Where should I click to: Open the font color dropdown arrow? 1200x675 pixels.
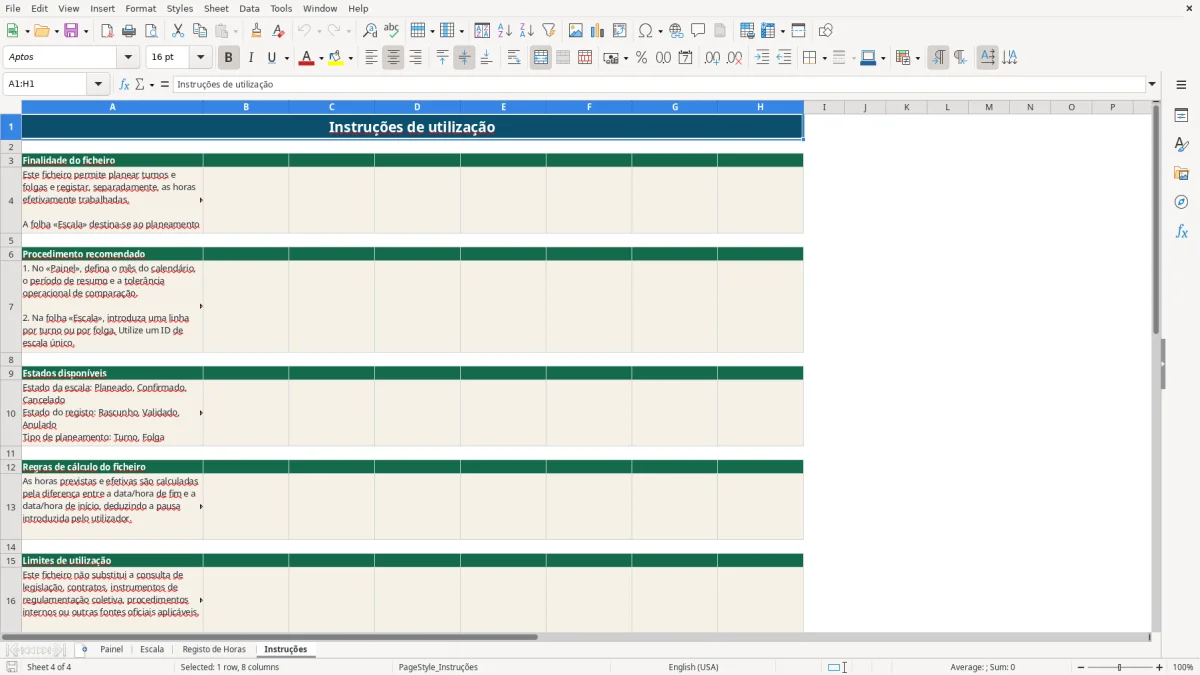[320, 58]
